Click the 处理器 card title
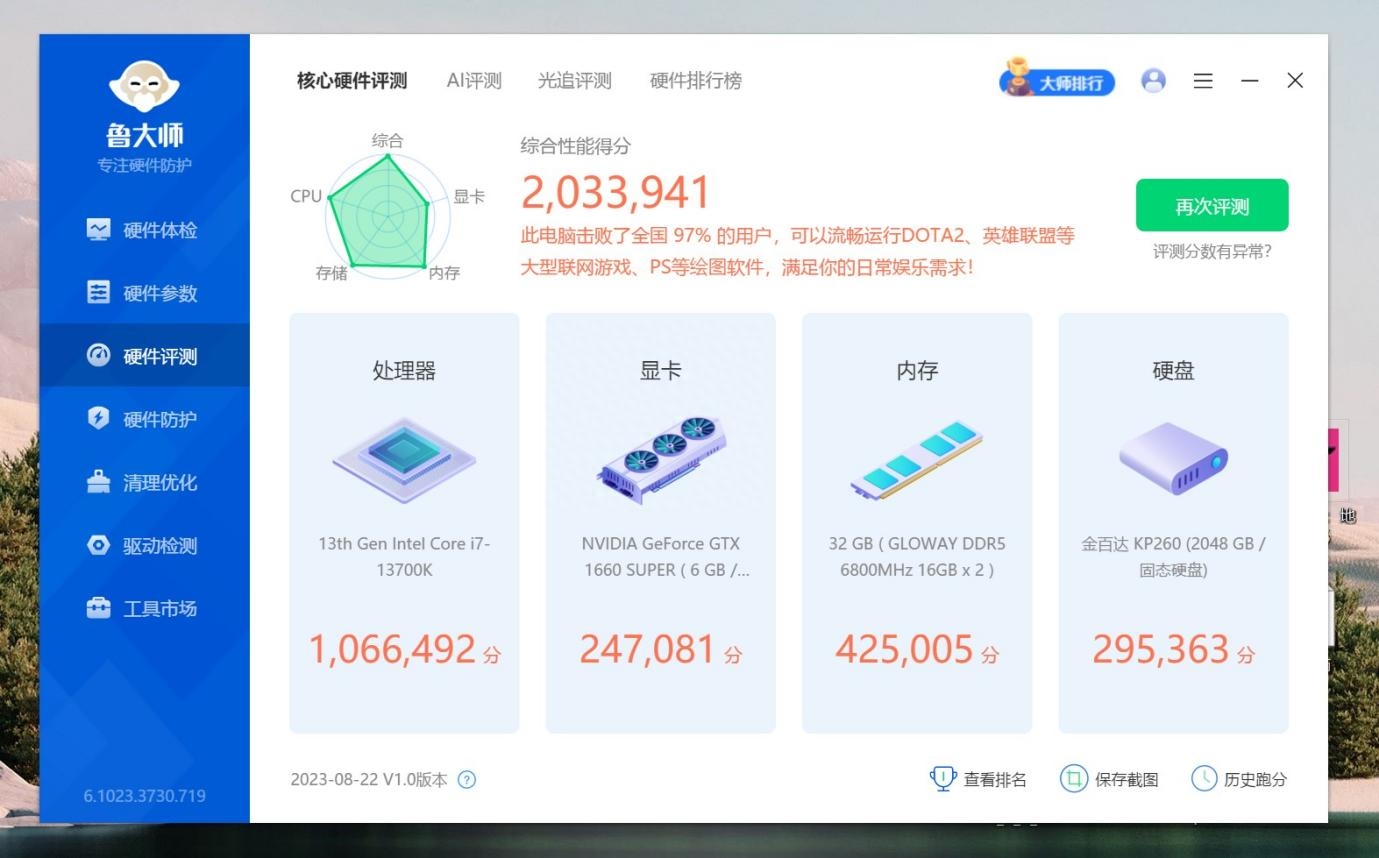 click(x=404, y=371)
